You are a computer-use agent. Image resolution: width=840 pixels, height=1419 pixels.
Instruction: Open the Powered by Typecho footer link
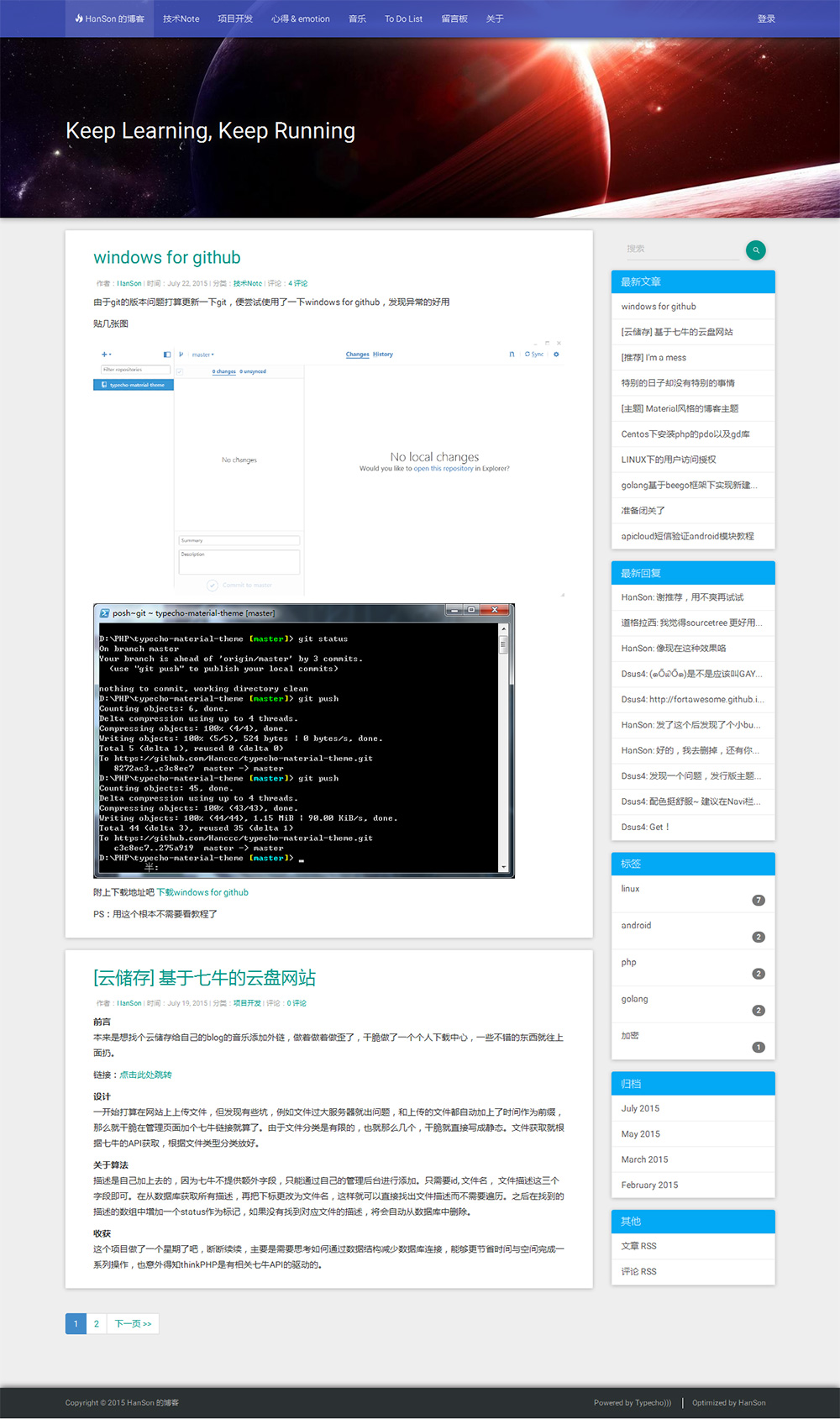[x=633, y=1402]
